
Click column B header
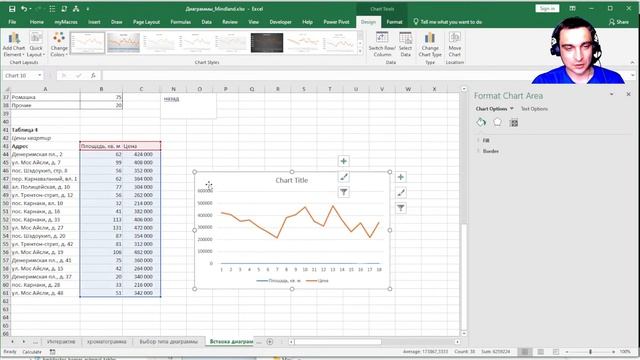[101, 89]
